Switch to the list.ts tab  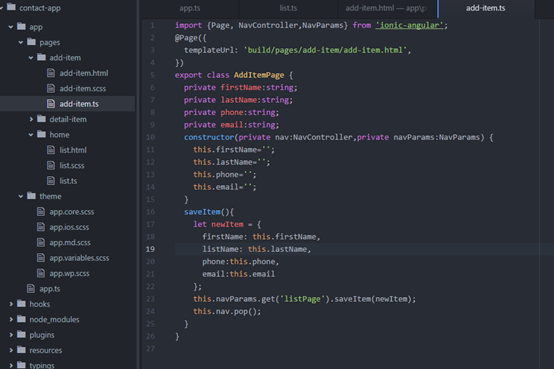(x=288, y=8)
